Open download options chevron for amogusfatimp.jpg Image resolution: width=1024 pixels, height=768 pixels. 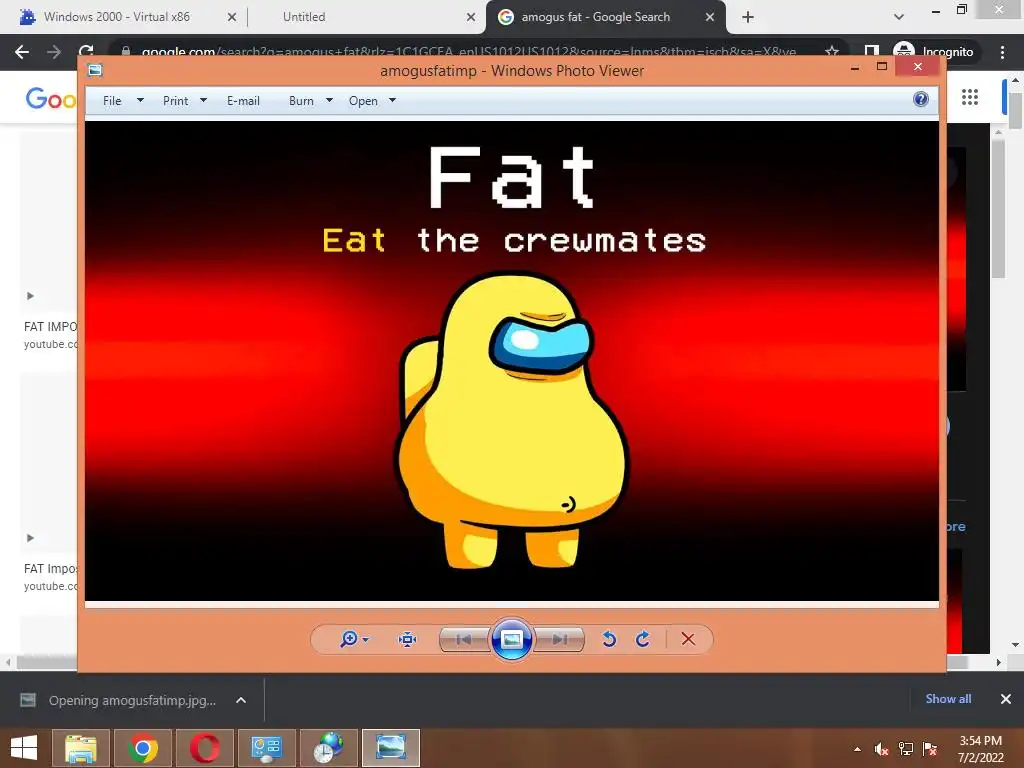[241, 700]
